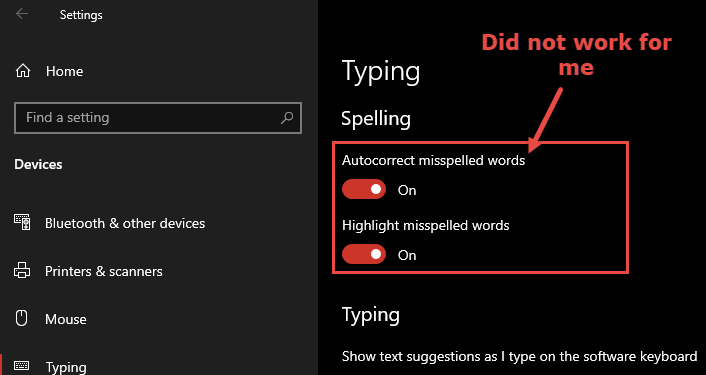The height and width of the screenshot is (375, 706).
Task: Turn off the Highlight misspelled words switch
Action: pyautogui.click(x=364, y=254)
